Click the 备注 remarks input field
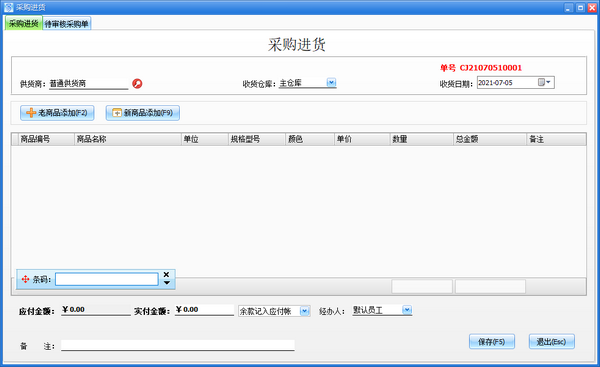 tap(178, 345)
